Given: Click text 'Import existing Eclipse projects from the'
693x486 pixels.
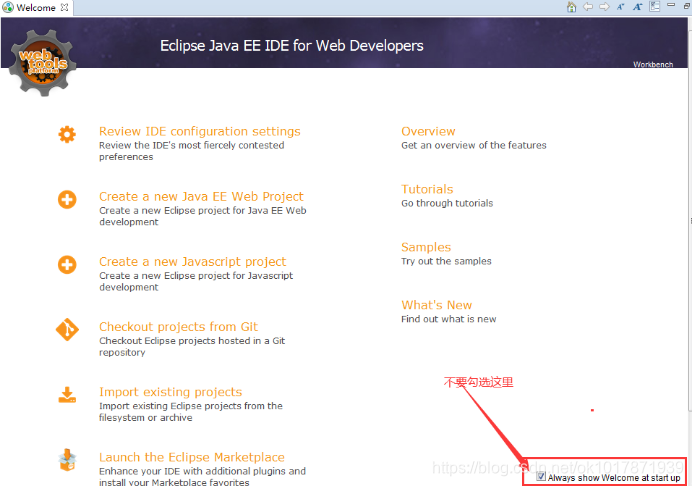Looking at the screenshot, I should tap(191, 406).
